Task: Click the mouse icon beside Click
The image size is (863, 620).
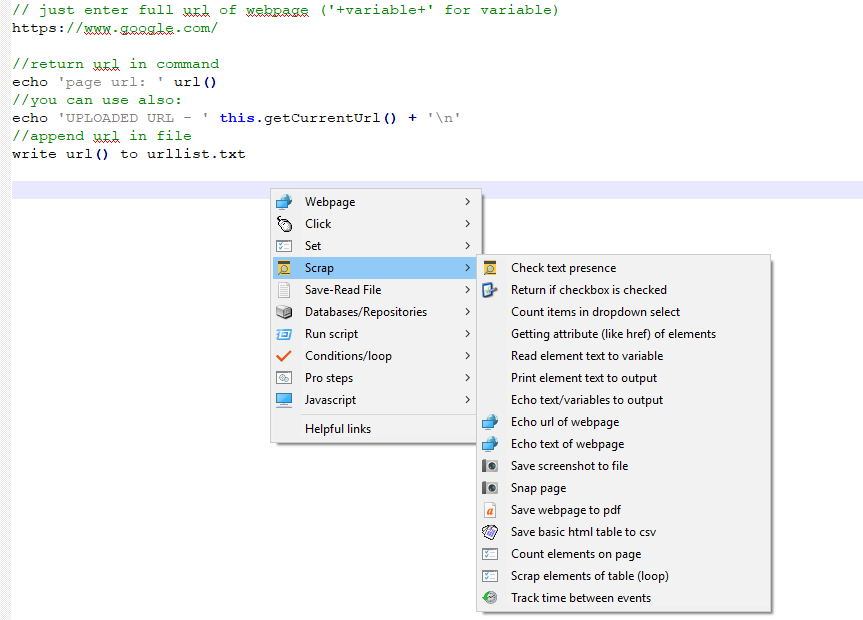Action: click(284, 224)
